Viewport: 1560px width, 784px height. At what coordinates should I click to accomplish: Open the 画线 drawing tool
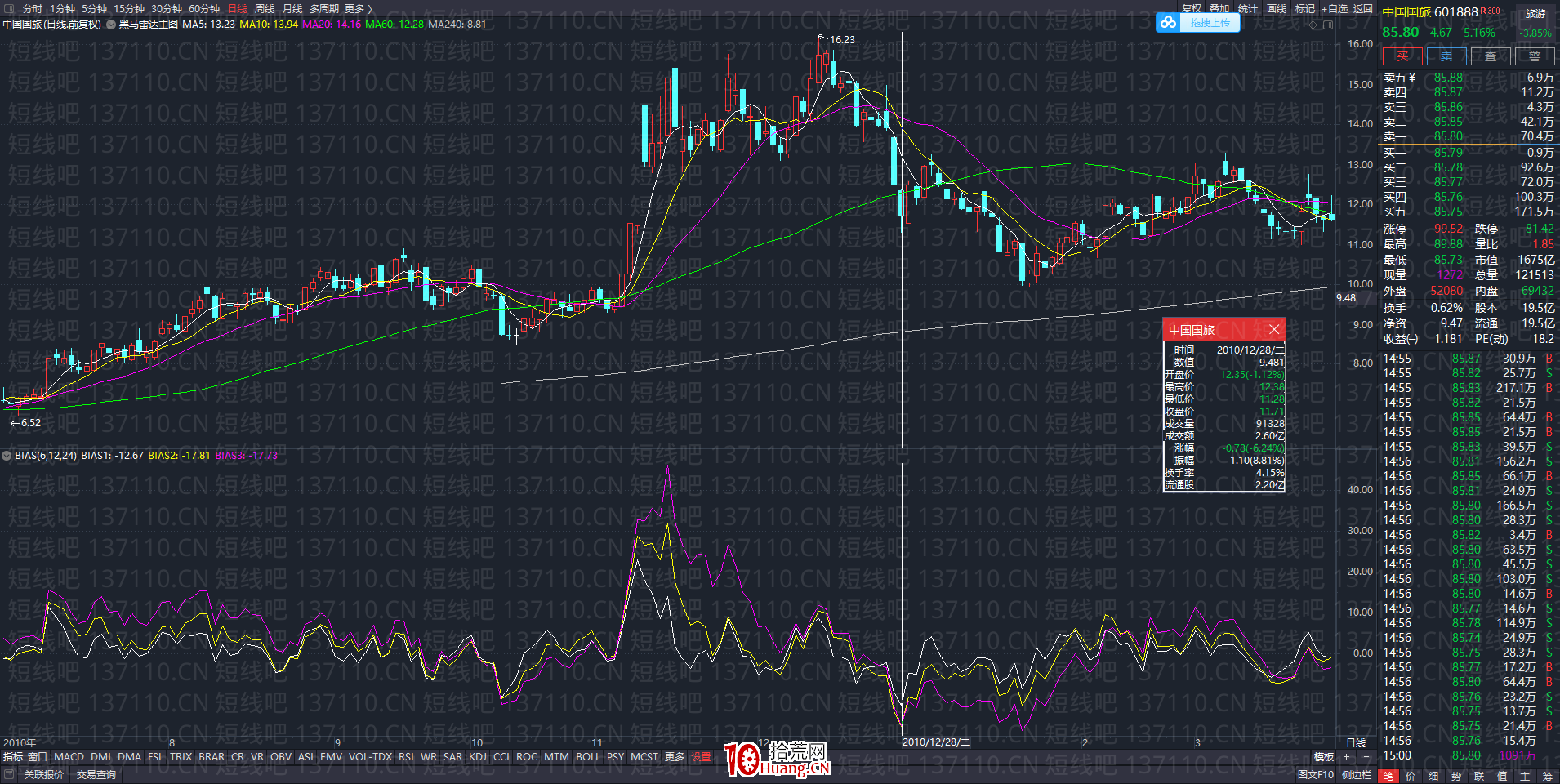tap(1276, 8)
